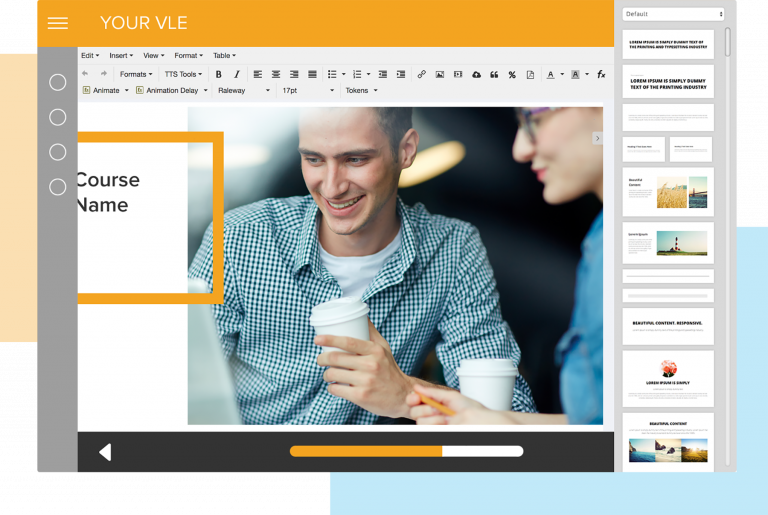768x515 pixels.
Task: Open the hamburger menu in the header
Action: [x=58, y=23]
